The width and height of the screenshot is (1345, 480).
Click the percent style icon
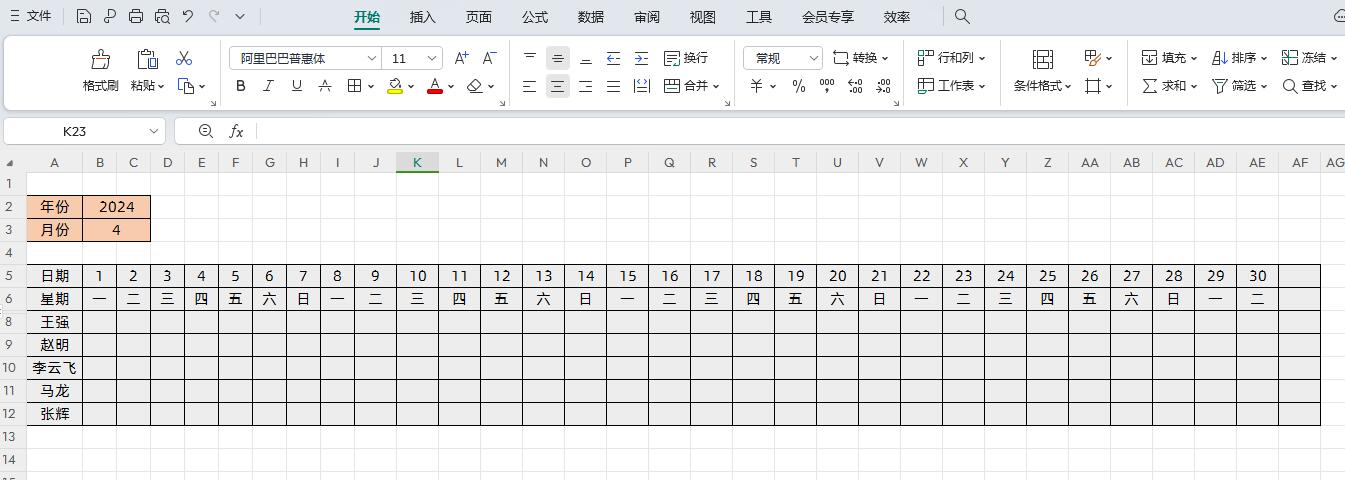tap(798, 86)
